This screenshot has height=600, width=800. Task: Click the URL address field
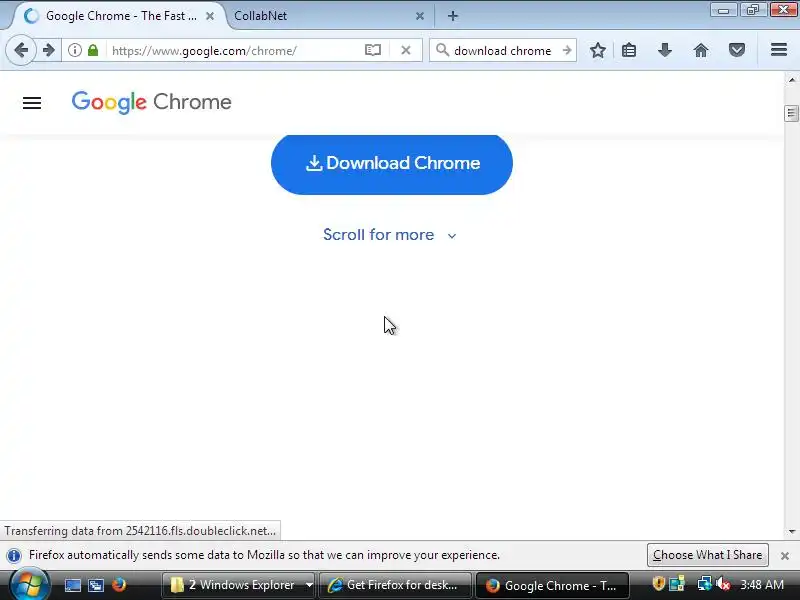[235, 51]
